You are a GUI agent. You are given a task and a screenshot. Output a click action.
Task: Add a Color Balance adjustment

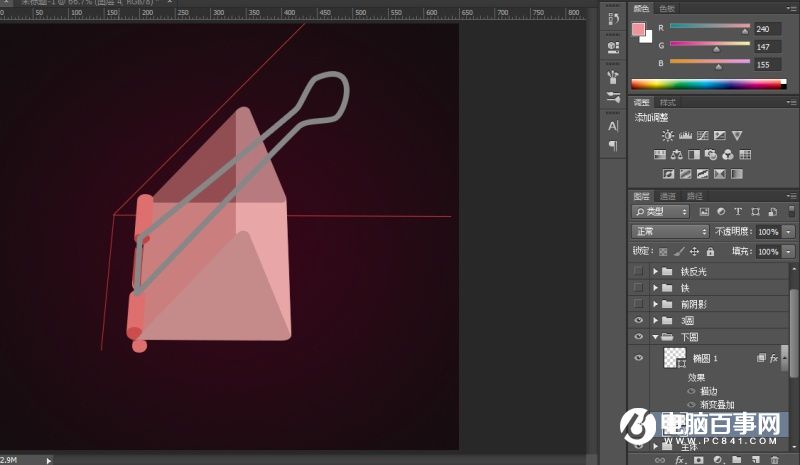pyautogui.click(x=677, y=154)
